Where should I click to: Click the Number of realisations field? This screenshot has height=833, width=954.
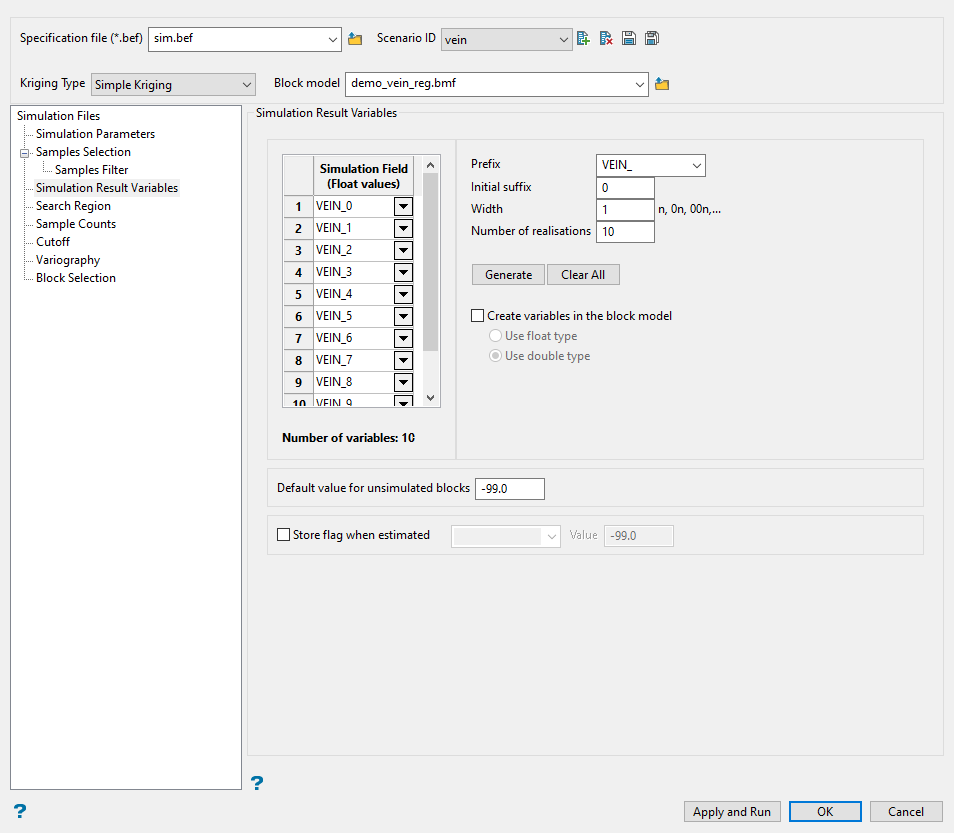(x=625, y=232)
